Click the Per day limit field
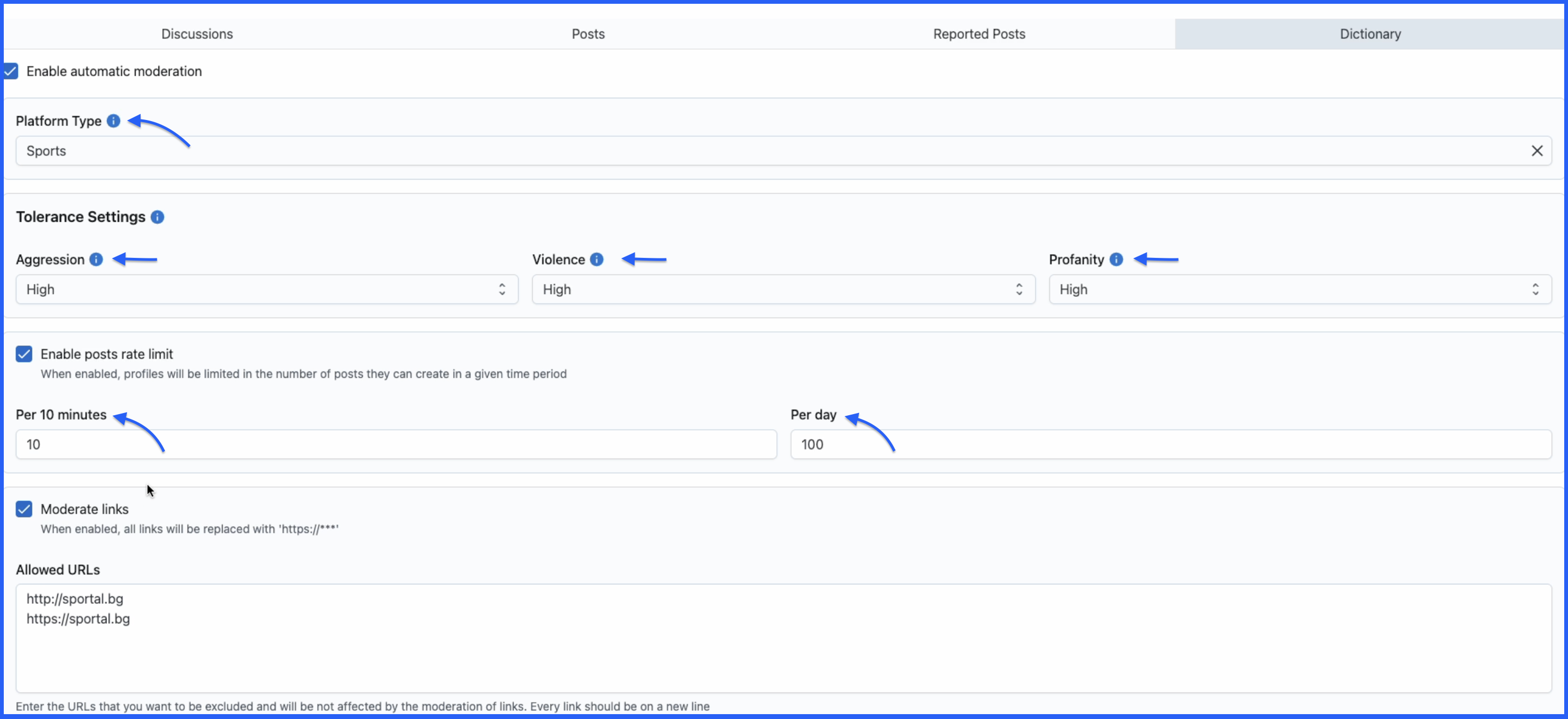 pos(1170,444)
